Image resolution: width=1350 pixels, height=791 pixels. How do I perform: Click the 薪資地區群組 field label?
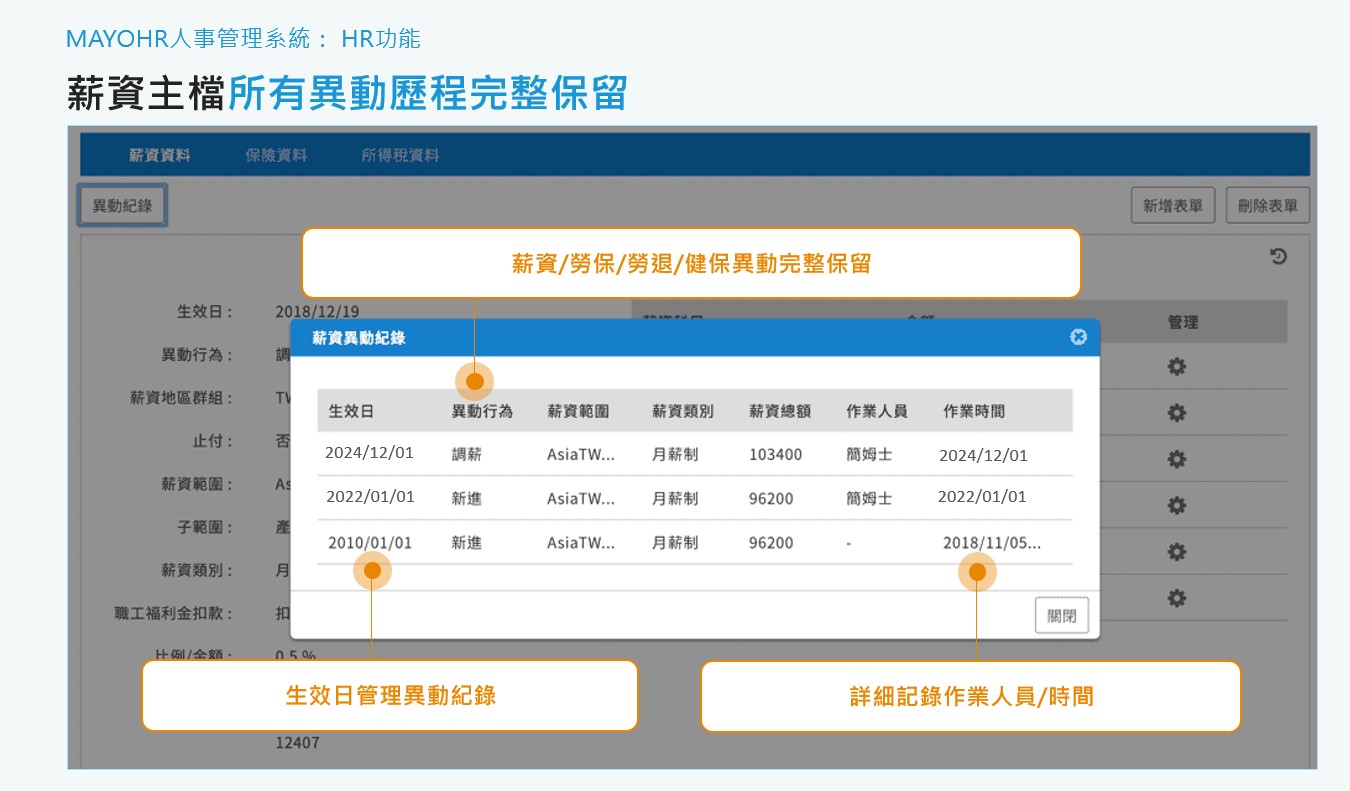coord(182,398)
